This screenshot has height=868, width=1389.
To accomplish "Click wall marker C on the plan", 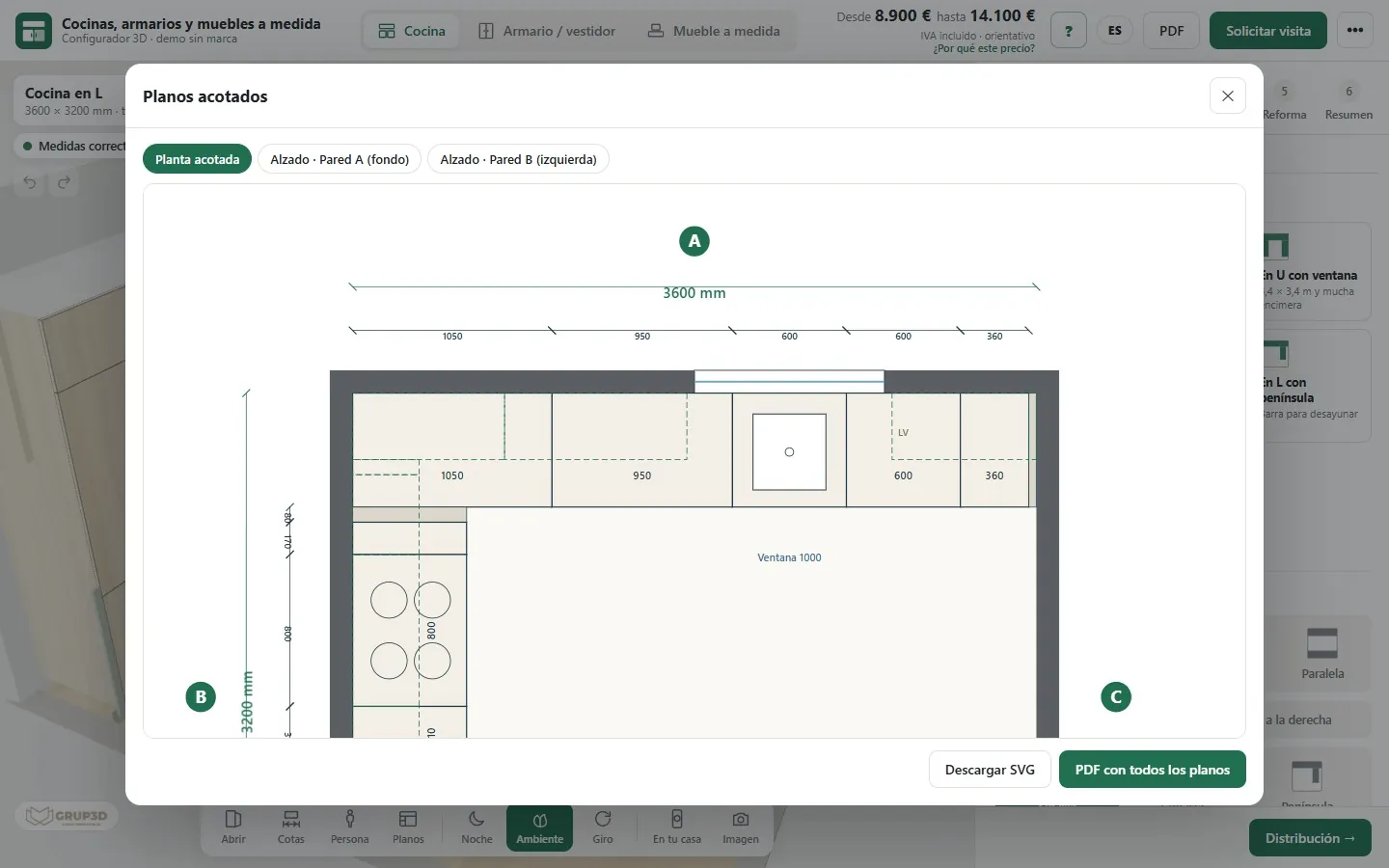I will point(1116,696).
